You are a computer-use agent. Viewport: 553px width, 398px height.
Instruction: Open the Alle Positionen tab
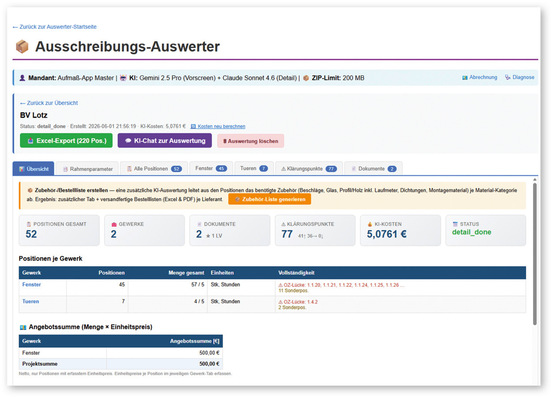click(x=154, y=169)
